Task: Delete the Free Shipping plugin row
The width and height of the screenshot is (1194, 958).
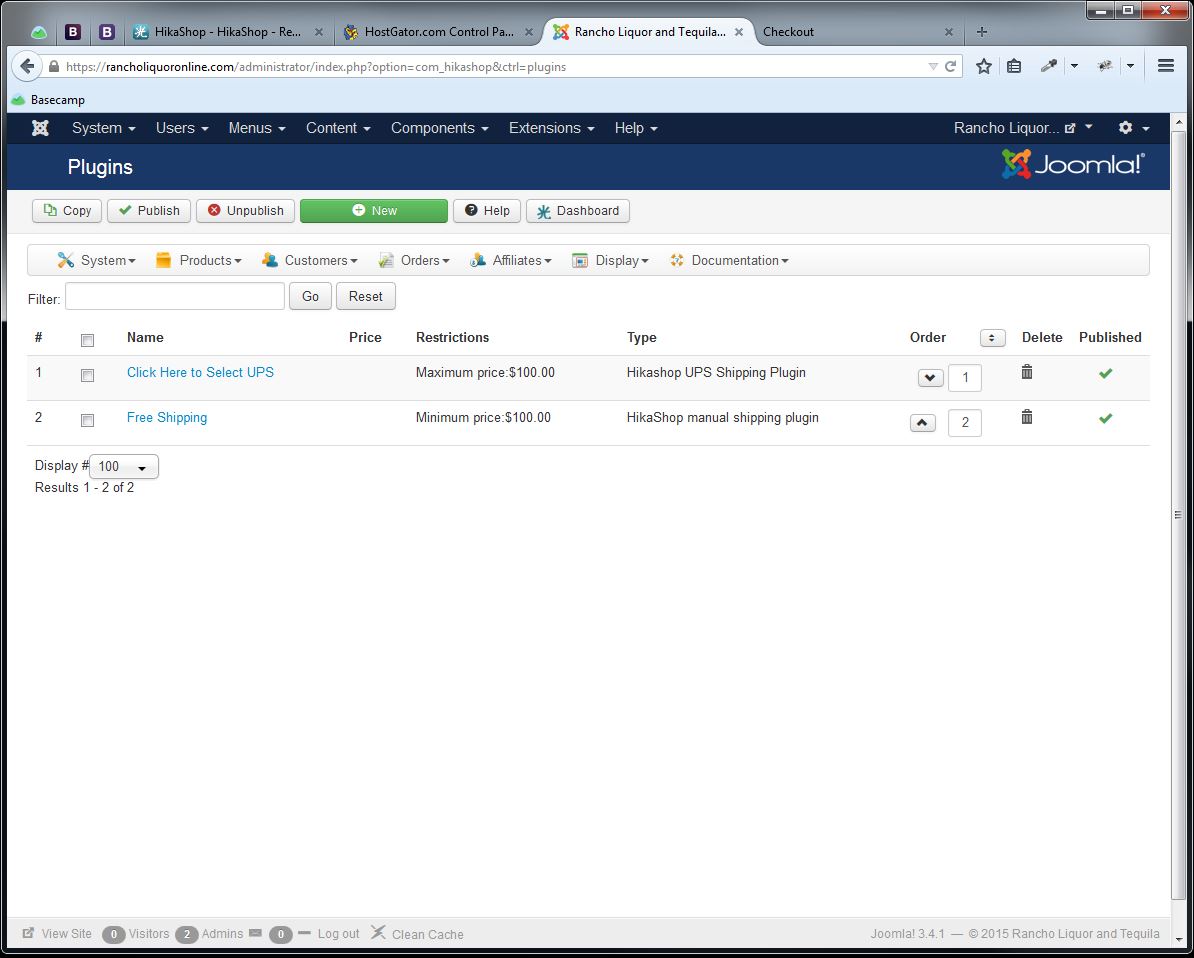Action: 1026,417
